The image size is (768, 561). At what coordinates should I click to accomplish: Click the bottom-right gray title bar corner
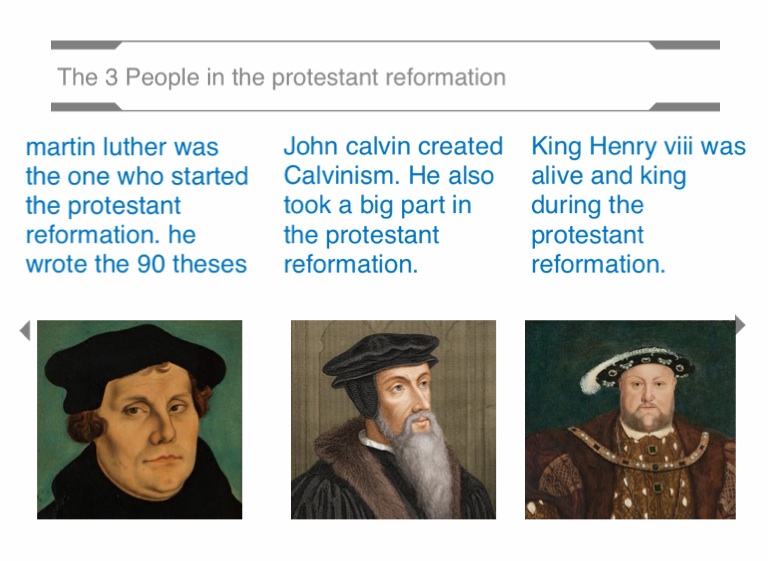[x=686, y=106]
